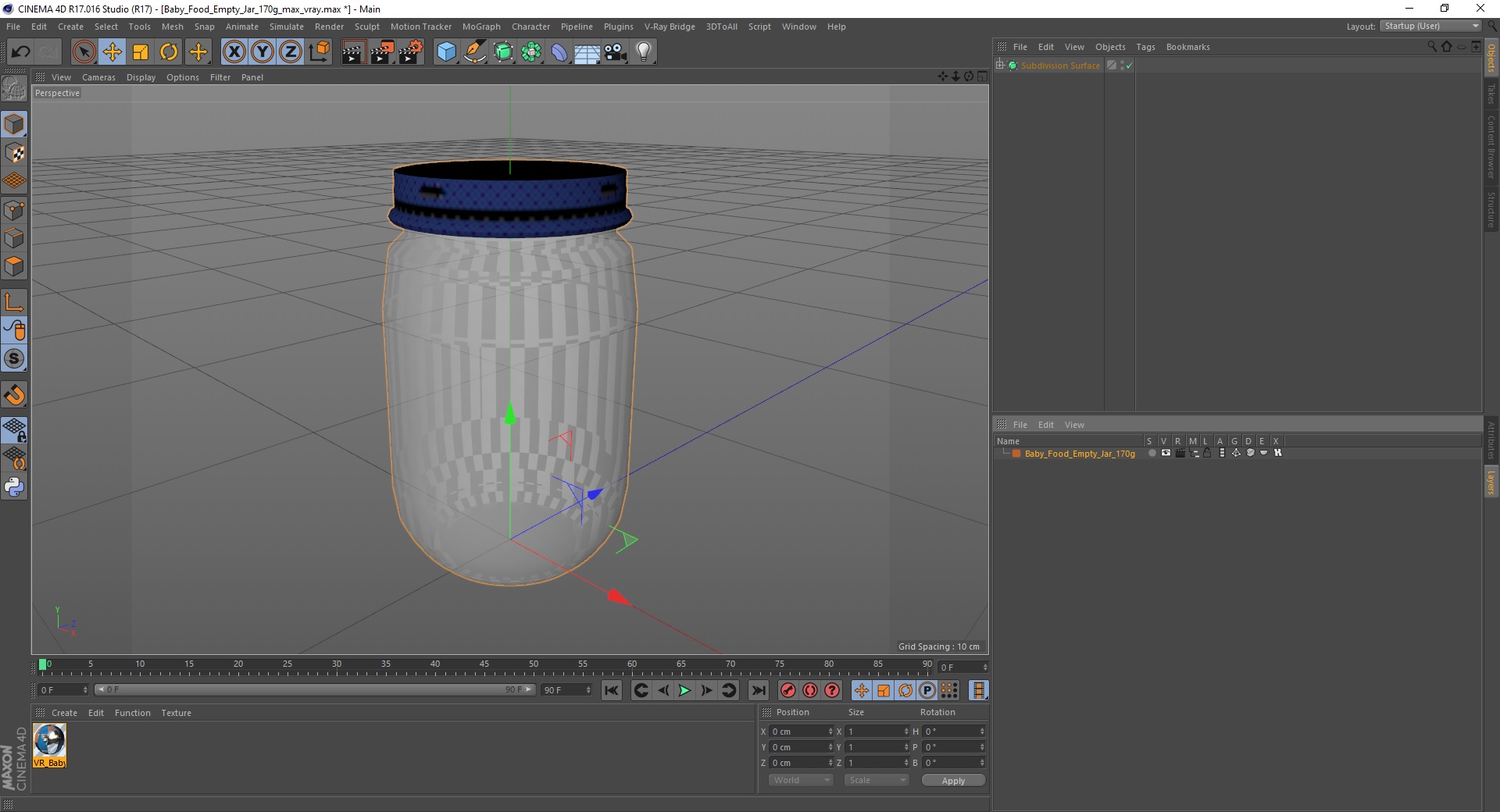Select the Rotate tool
The image size is (1500, 812).
[169, 52]
